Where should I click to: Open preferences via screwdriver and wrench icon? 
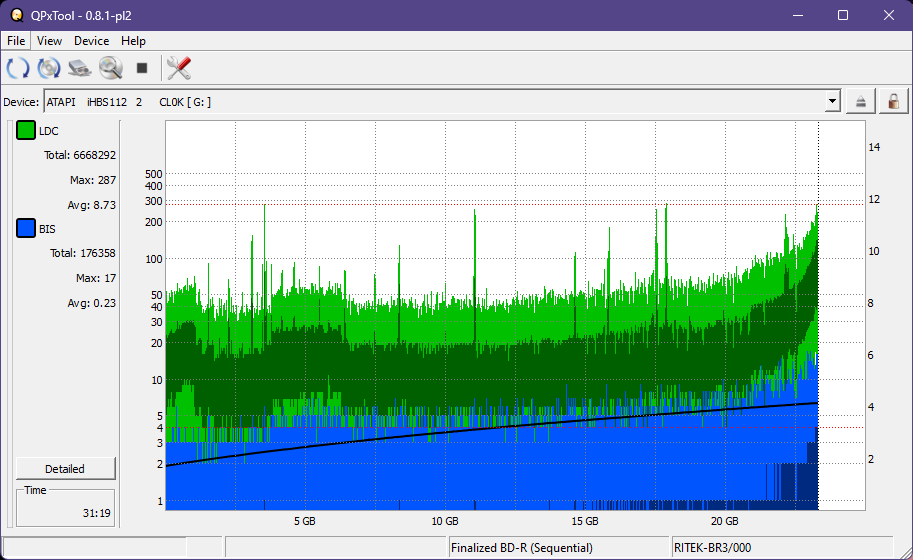[178, 68]
